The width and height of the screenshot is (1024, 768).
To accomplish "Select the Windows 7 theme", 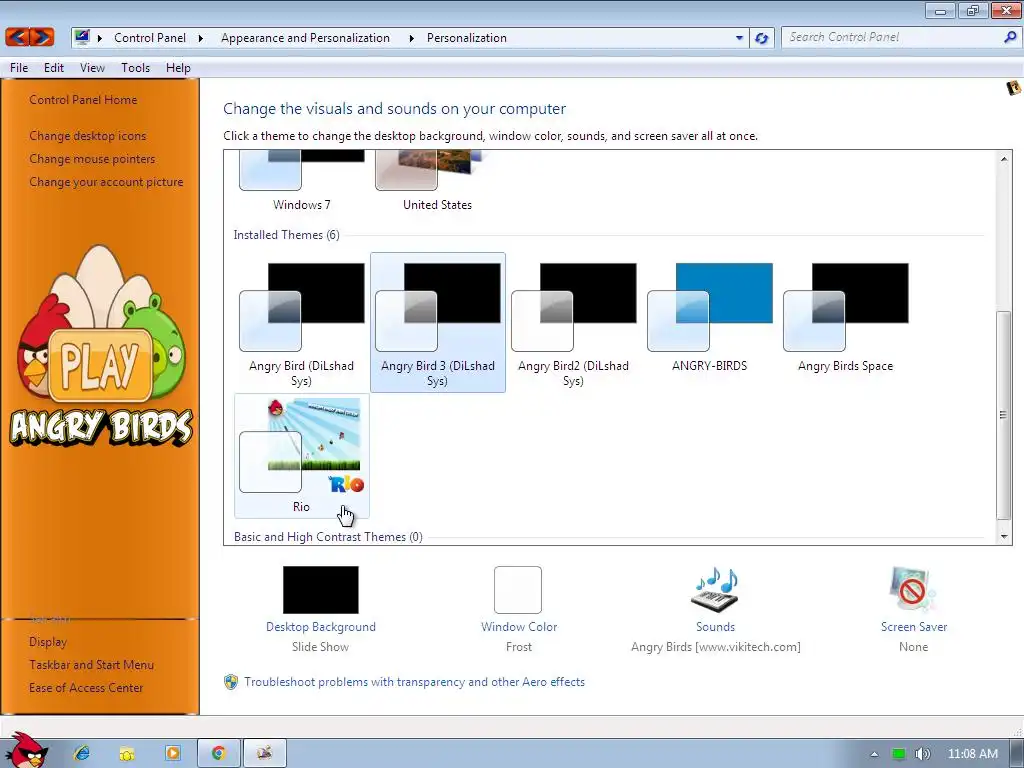I will pyautogui.click(x=302, y=181).
